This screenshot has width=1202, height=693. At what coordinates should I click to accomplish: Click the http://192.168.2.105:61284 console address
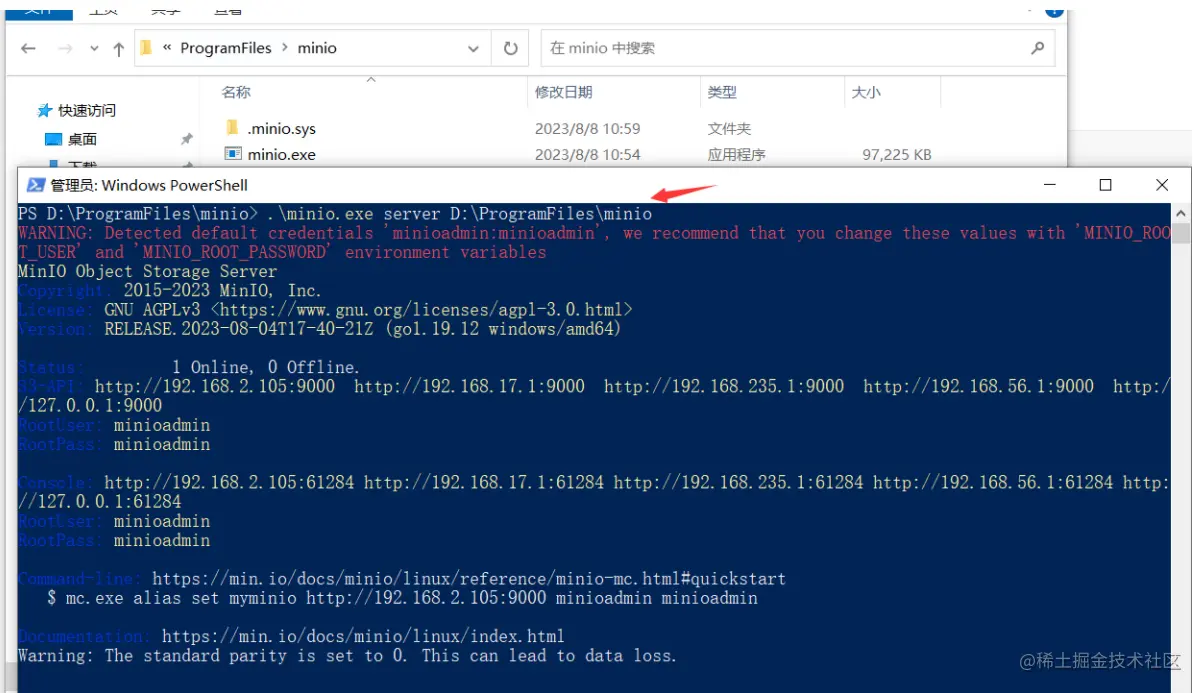[x=229, y=483]
